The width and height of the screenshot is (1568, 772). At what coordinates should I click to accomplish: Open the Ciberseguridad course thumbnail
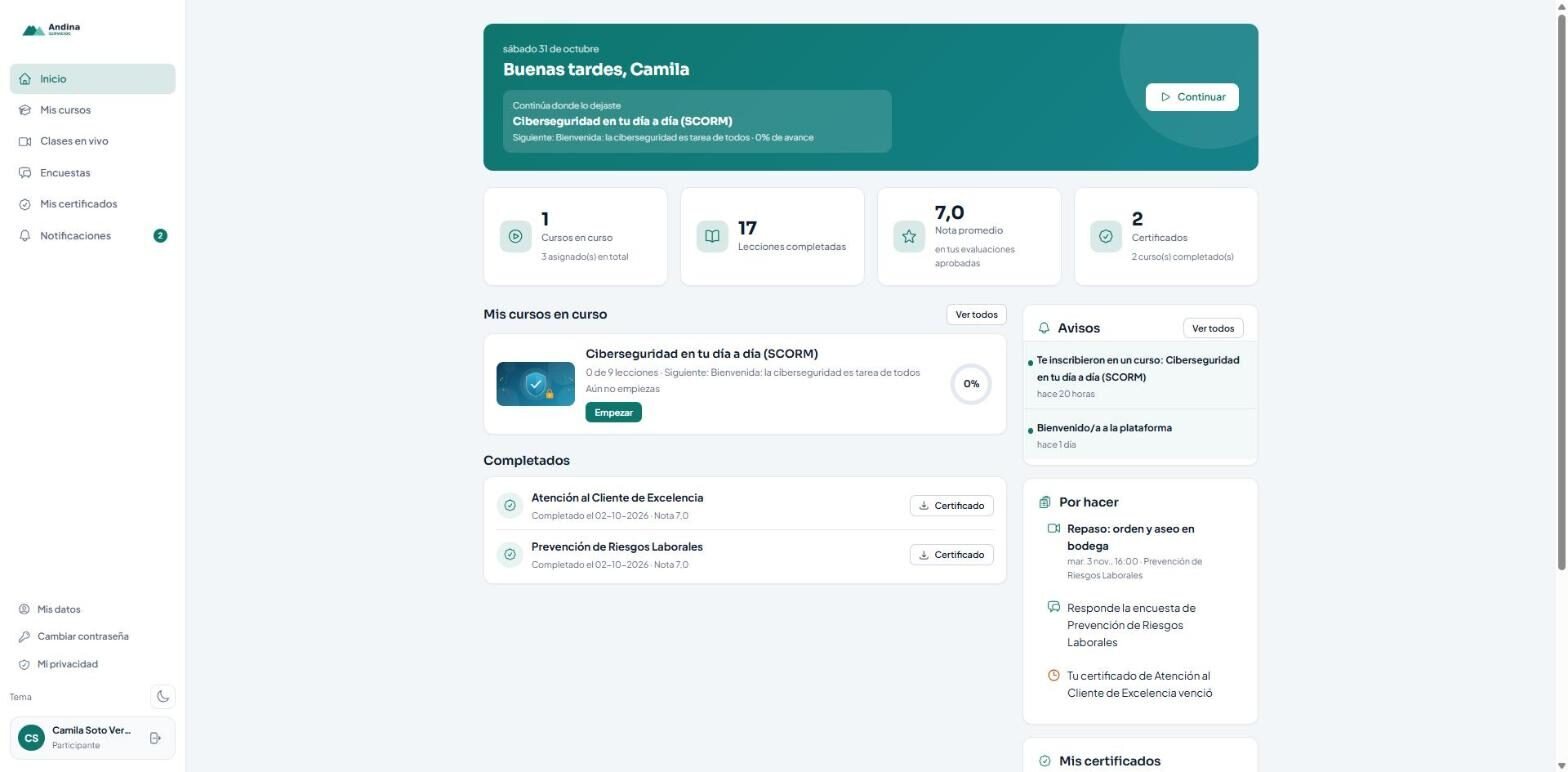tap(536, 384)
